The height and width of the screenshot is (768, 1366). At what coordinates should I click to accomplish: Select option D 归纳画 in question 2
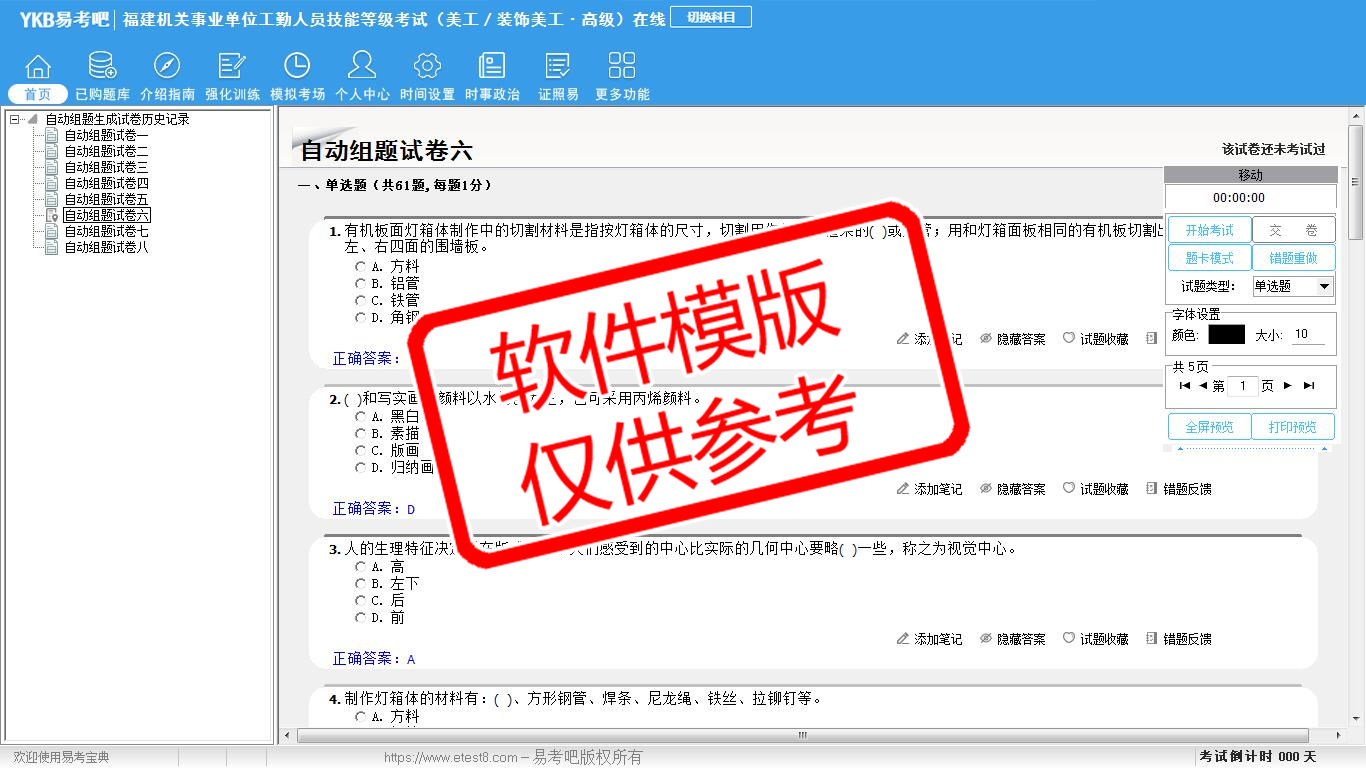click(361, 468)
